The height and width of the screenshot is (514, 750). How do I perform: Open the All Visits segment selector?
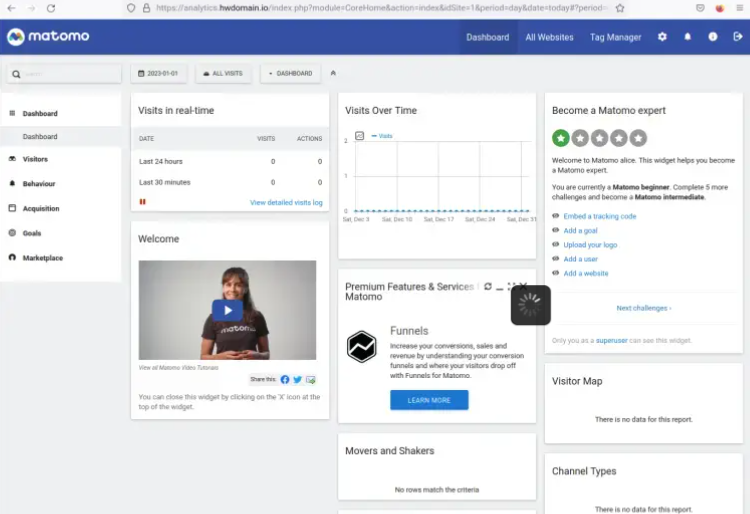(x=223, y=74)
